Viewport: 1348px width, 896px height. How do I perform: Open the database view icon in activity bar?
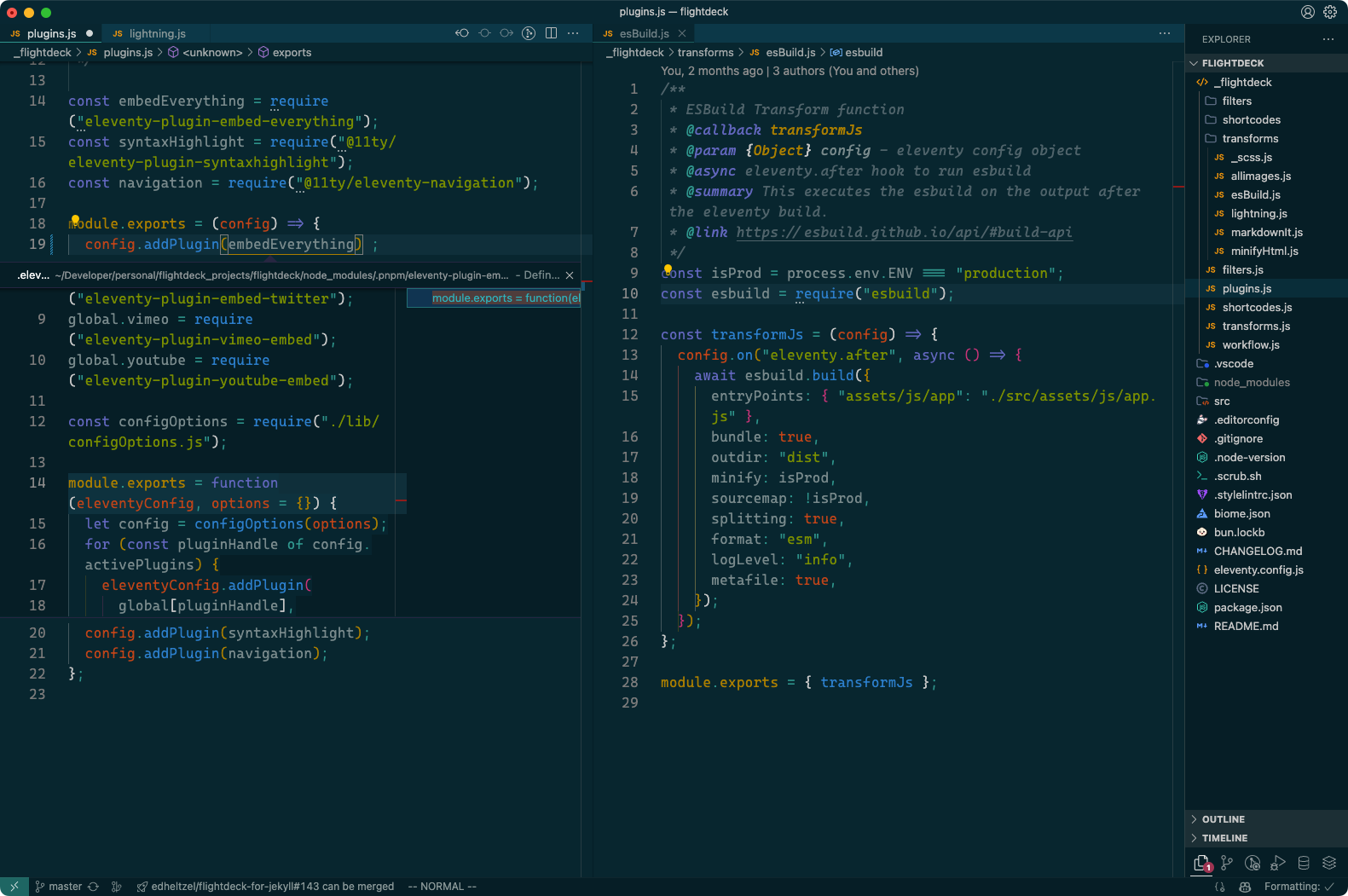1304,863
